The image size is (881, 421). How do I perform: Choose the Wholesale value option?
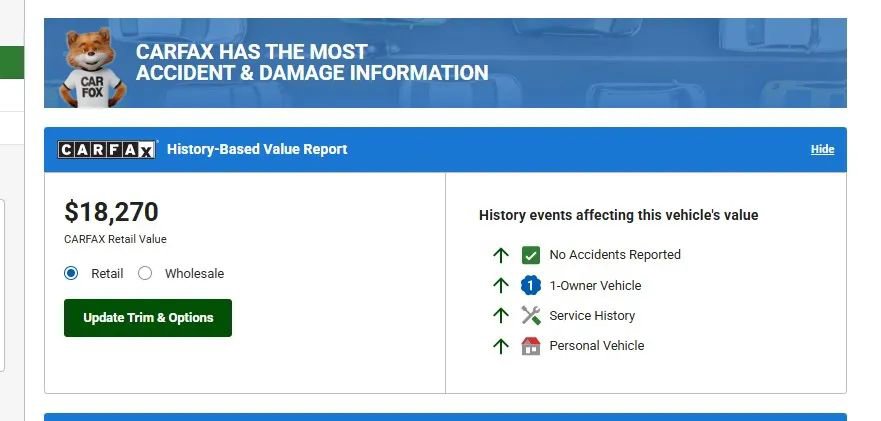[x=145, y=273]
